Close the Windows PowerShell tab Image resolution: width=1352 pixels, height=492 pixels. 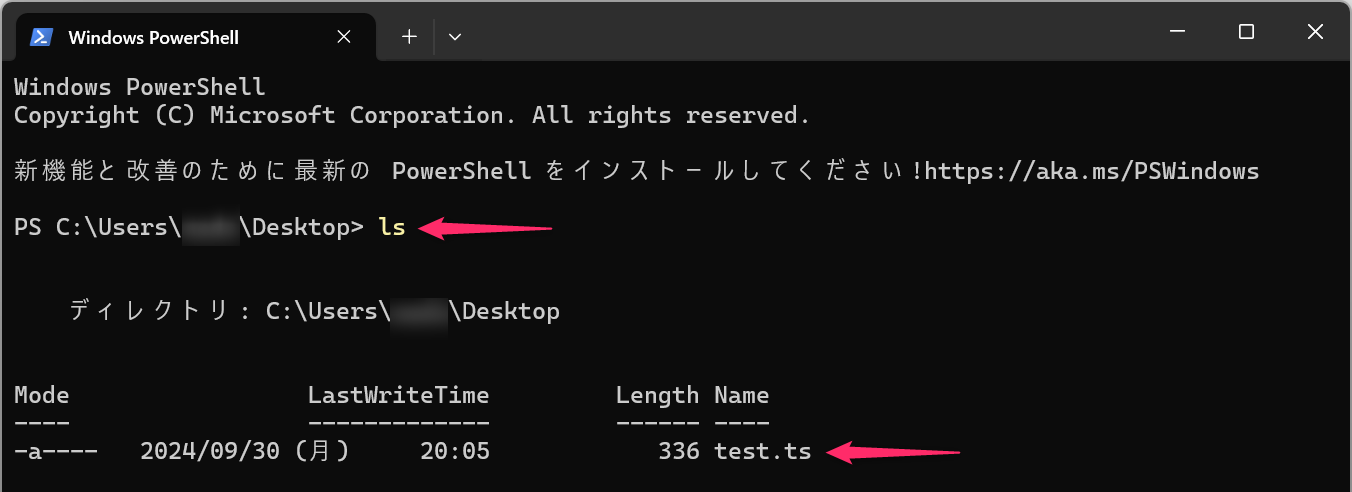coord(343,37)
